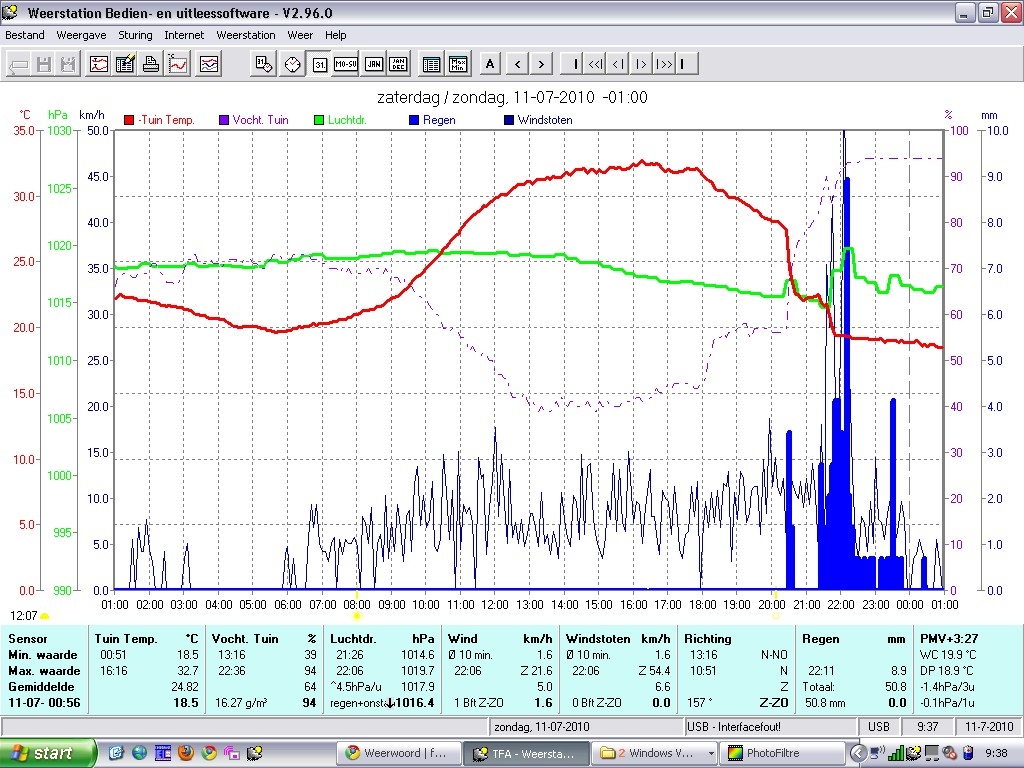Open the Weerstation menu
The height and width of the screenshot is (768, 1024).
pyautogui.click(x=246, y=35)
